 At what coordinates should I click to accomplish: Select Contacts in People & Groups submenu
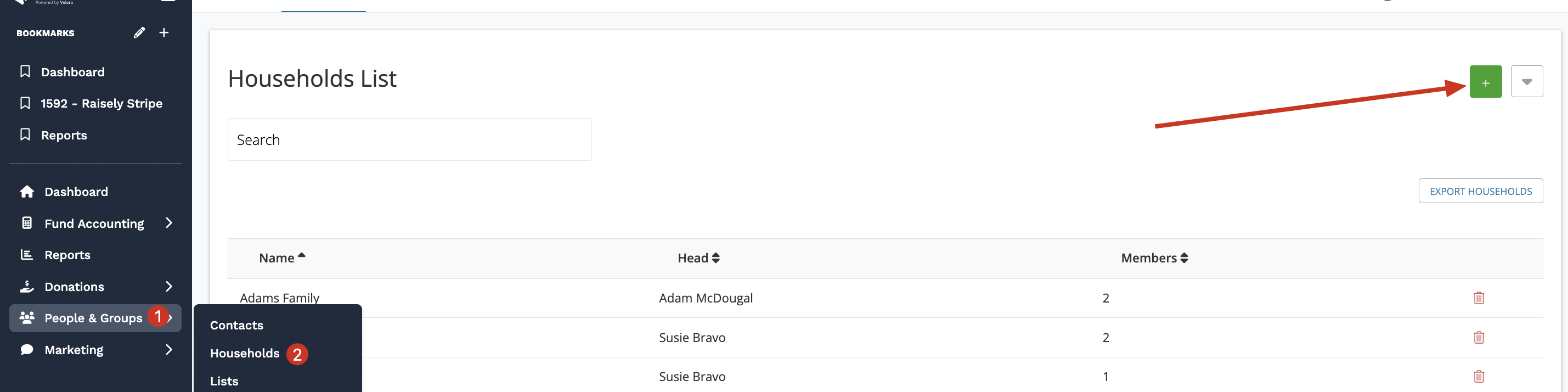point(236,326)
